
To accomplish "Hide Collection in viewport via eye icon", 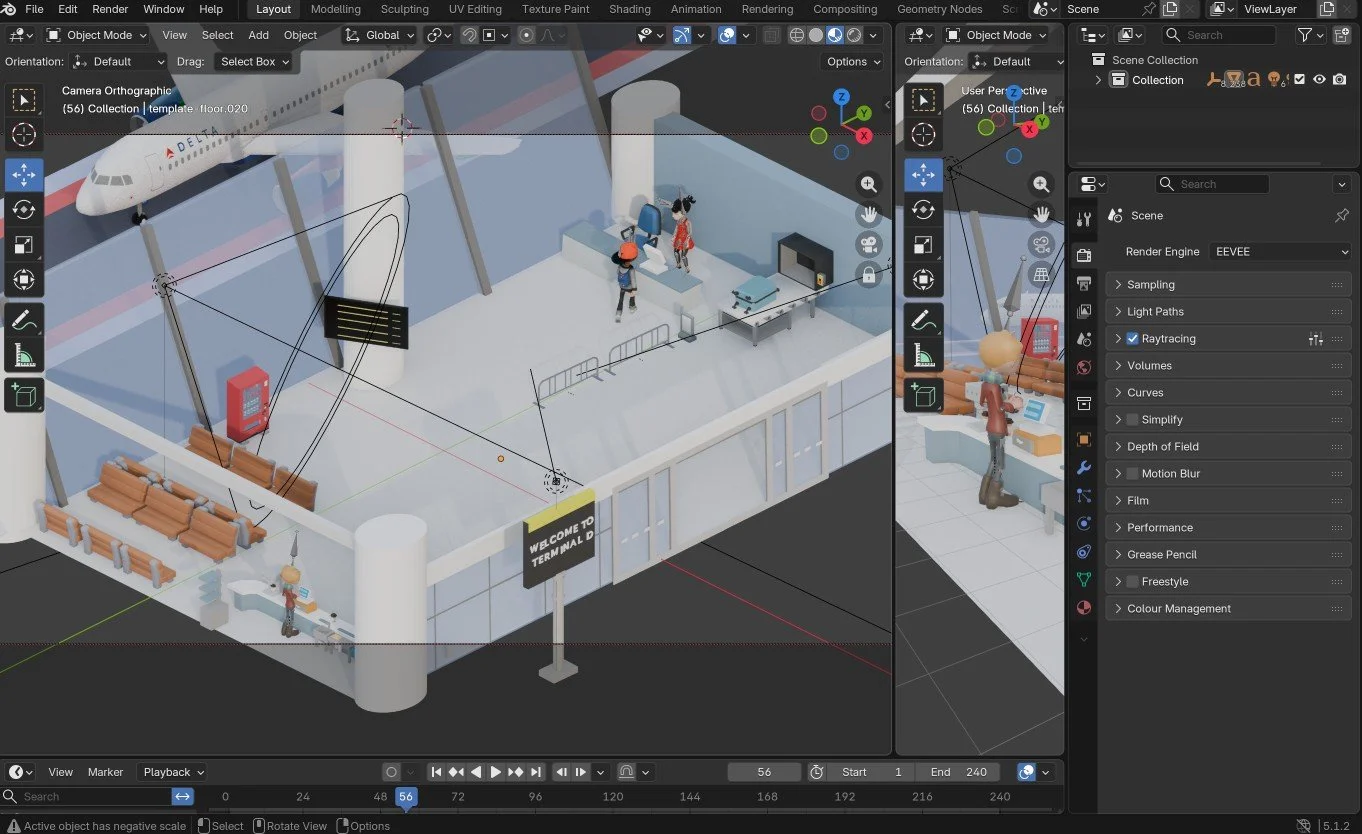I will click(x=1320, y=80).
